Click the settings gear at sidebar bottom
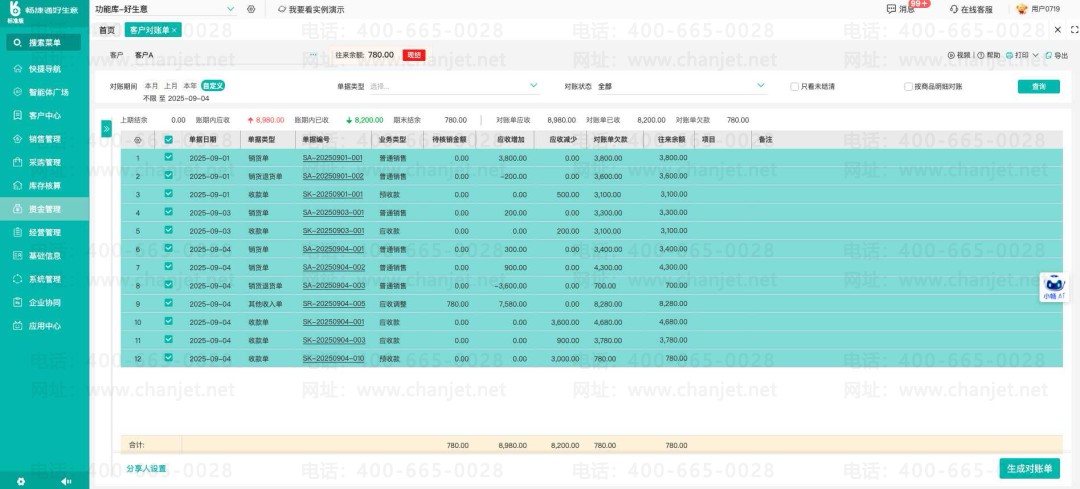This screenshot has height=489, width=1080. (21, 481)
